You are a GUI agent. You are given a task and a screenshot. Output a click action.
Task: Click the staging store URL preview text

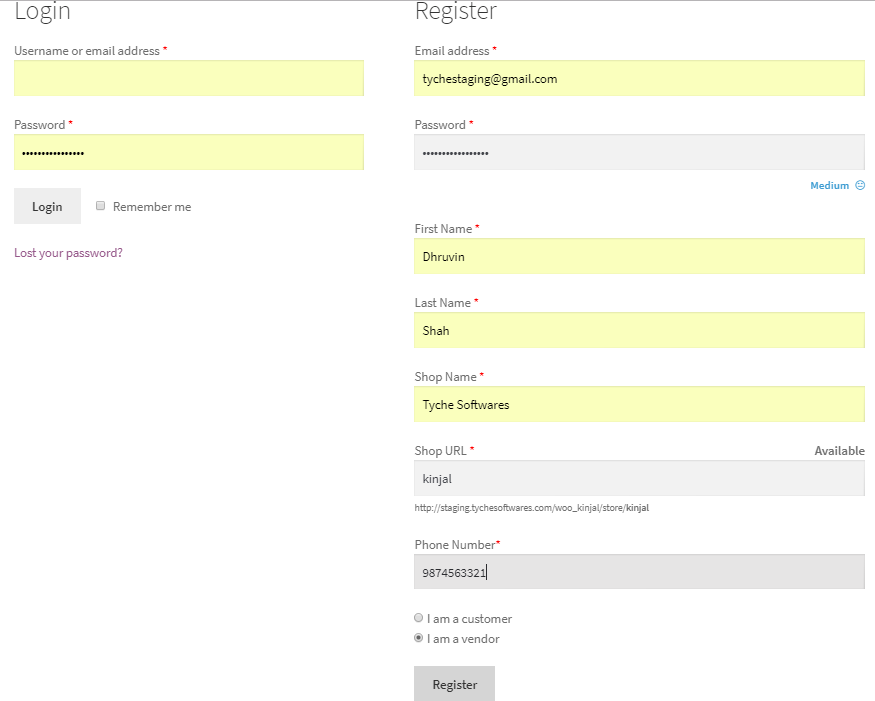(x=531, y=508)
